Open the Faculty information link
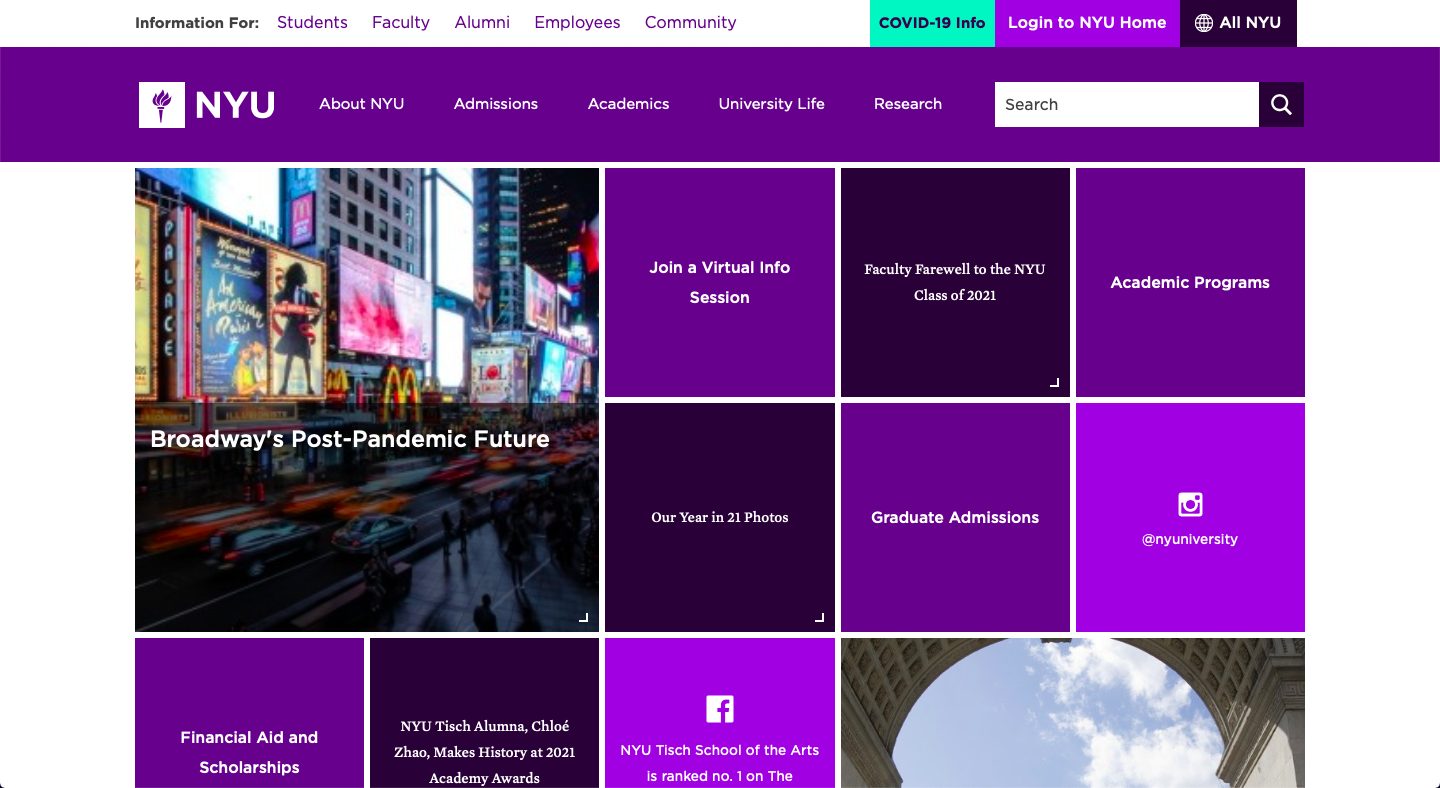1440x788 pixels. click(401, 22)
